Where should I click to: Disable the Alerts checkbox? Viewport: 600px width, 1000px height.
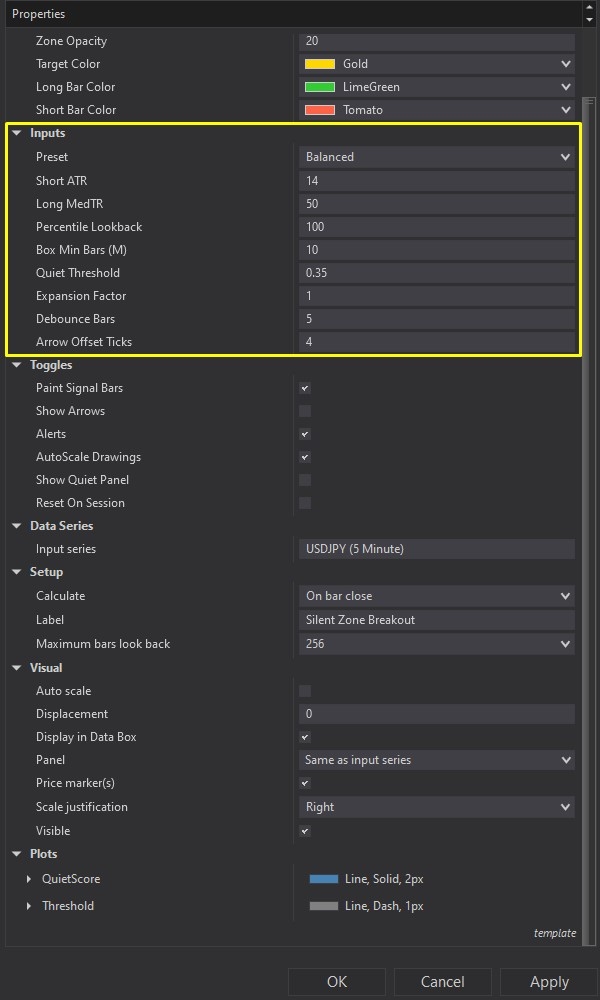(304, 434)
